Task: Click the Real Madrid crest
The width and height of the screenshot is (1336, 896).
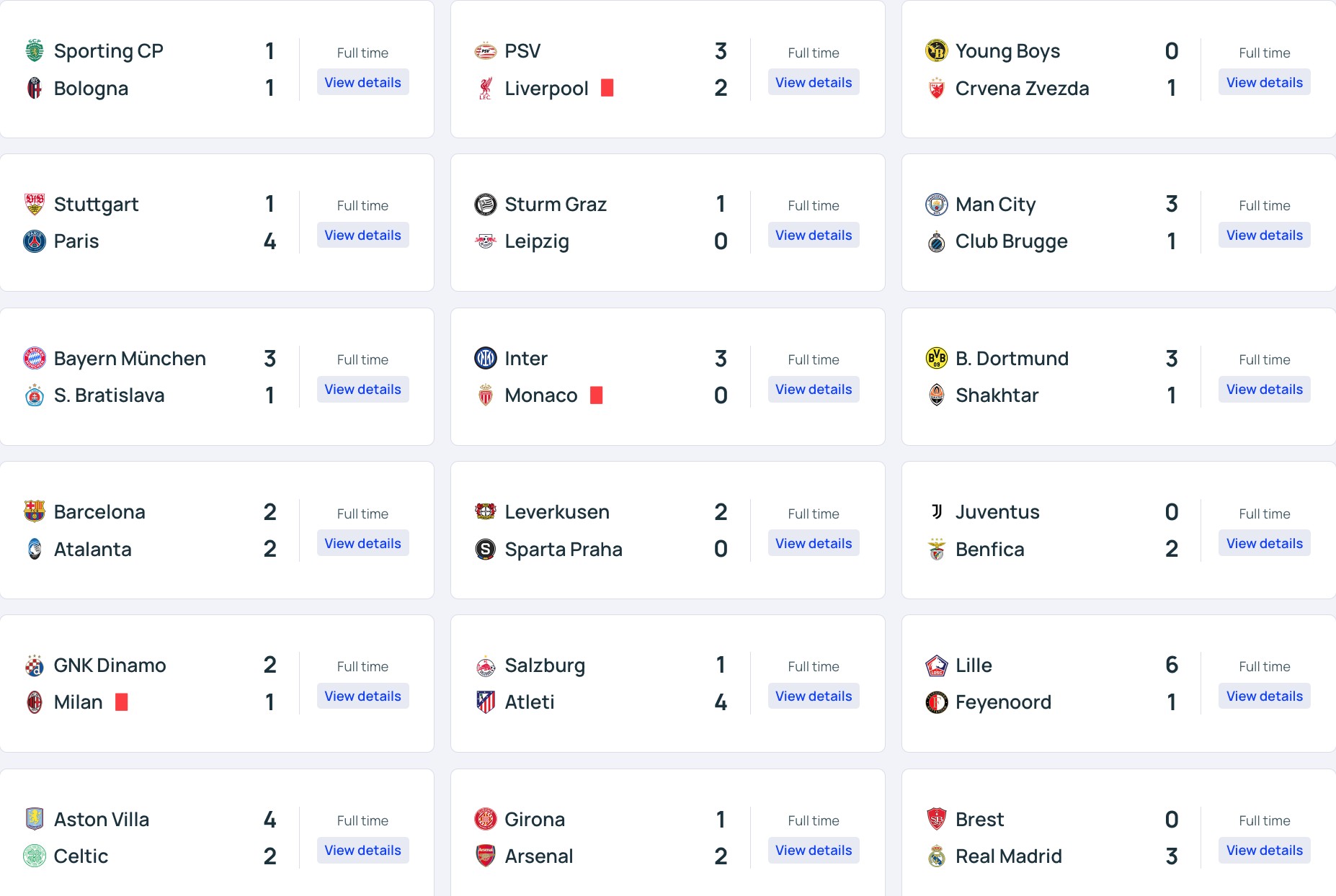Action: click(936, 856)
